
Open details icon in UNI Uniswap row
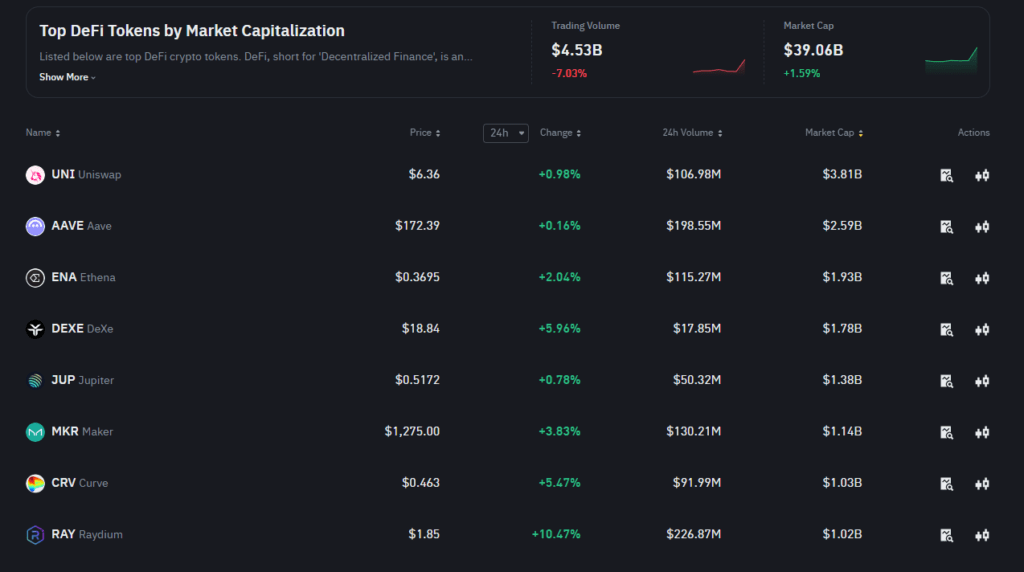[x=946, y=175]
